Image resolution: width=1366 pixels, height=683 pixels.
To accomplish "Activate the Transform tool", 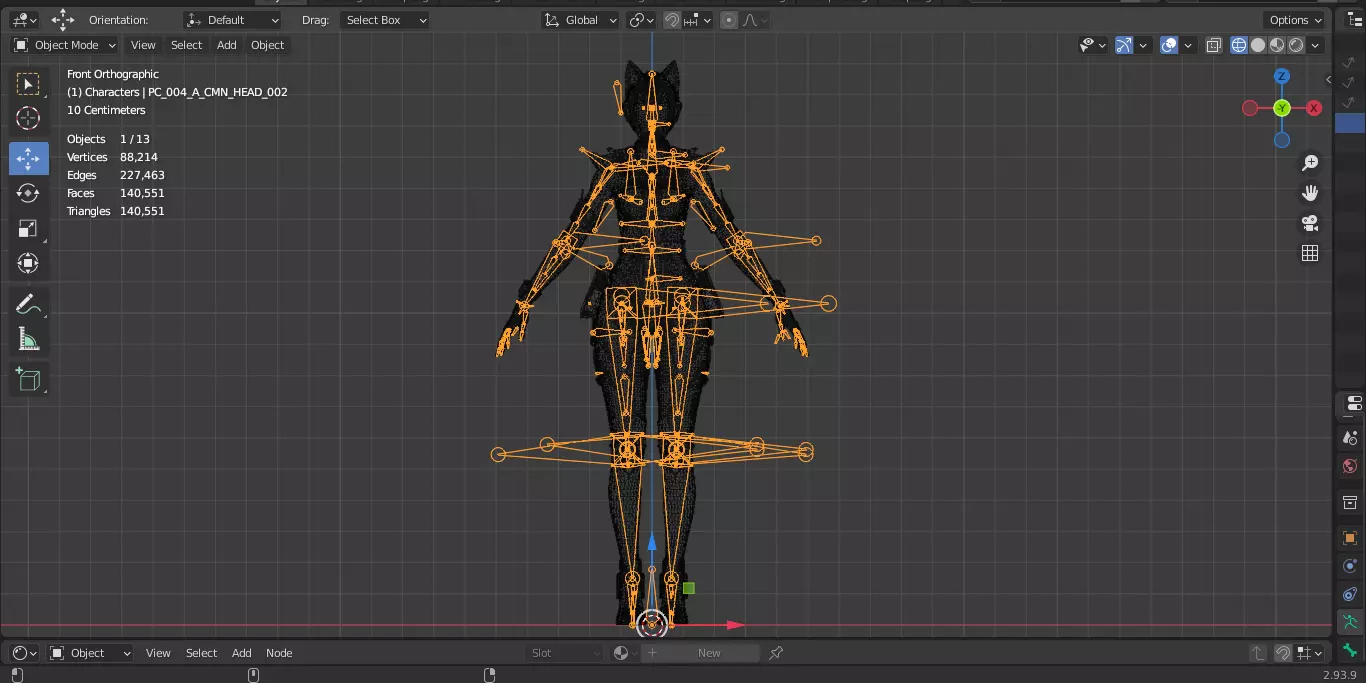I will (28, 263).
